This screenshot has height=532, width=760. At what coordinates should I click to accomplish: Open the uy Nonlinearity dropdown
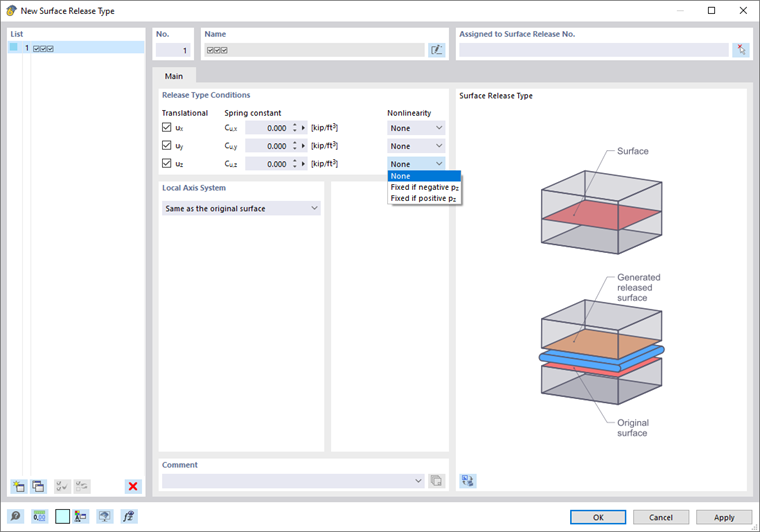[x=416, y=146]
